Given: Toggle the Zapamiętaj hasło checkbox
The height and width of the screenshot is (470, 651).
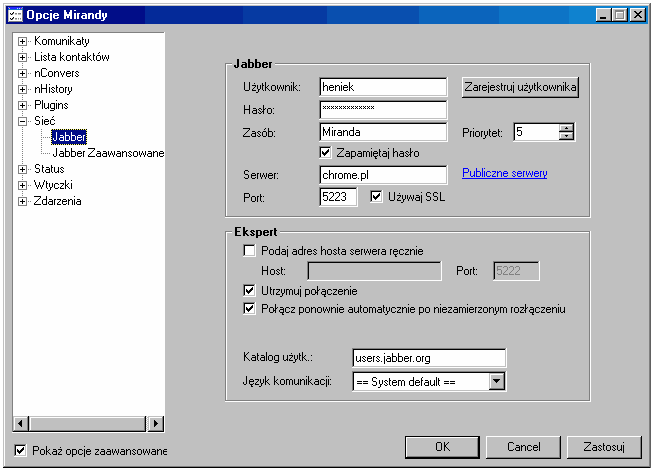Looking at the screenshot, I should click(325, 153).
